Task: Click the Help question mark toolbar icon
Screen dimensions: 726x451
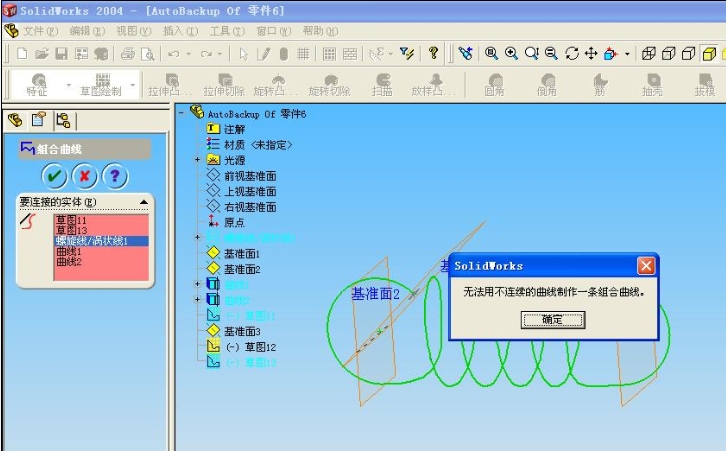Action: (433, 53)
